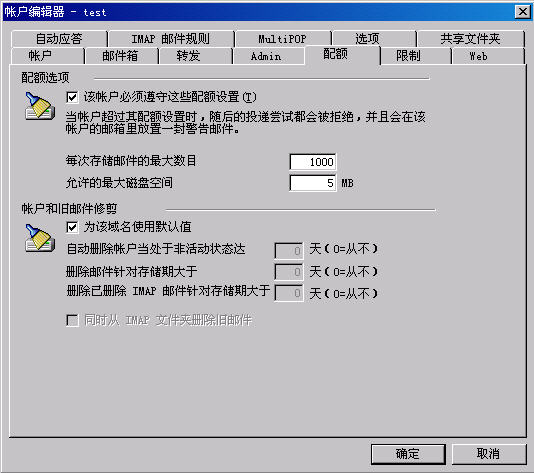Focus the maximum message count field showing 1000
Screen dimensions: 534x473
click(313, 162)
